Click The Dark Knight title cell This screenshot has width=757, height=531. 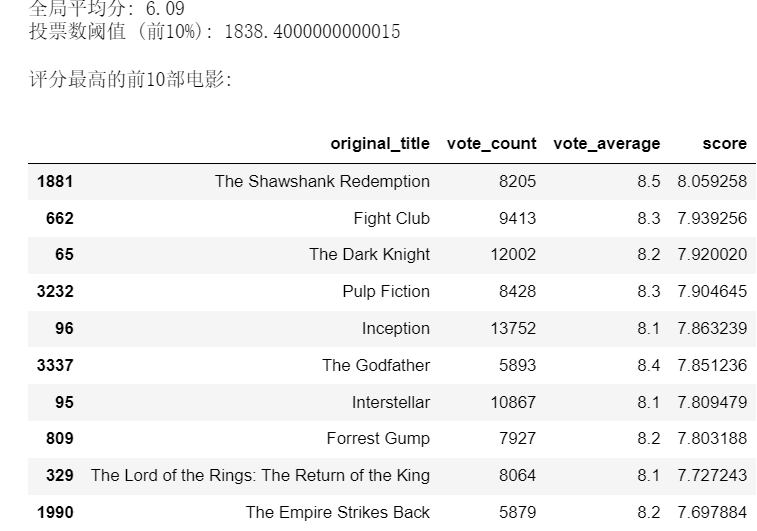click(369, 254)
